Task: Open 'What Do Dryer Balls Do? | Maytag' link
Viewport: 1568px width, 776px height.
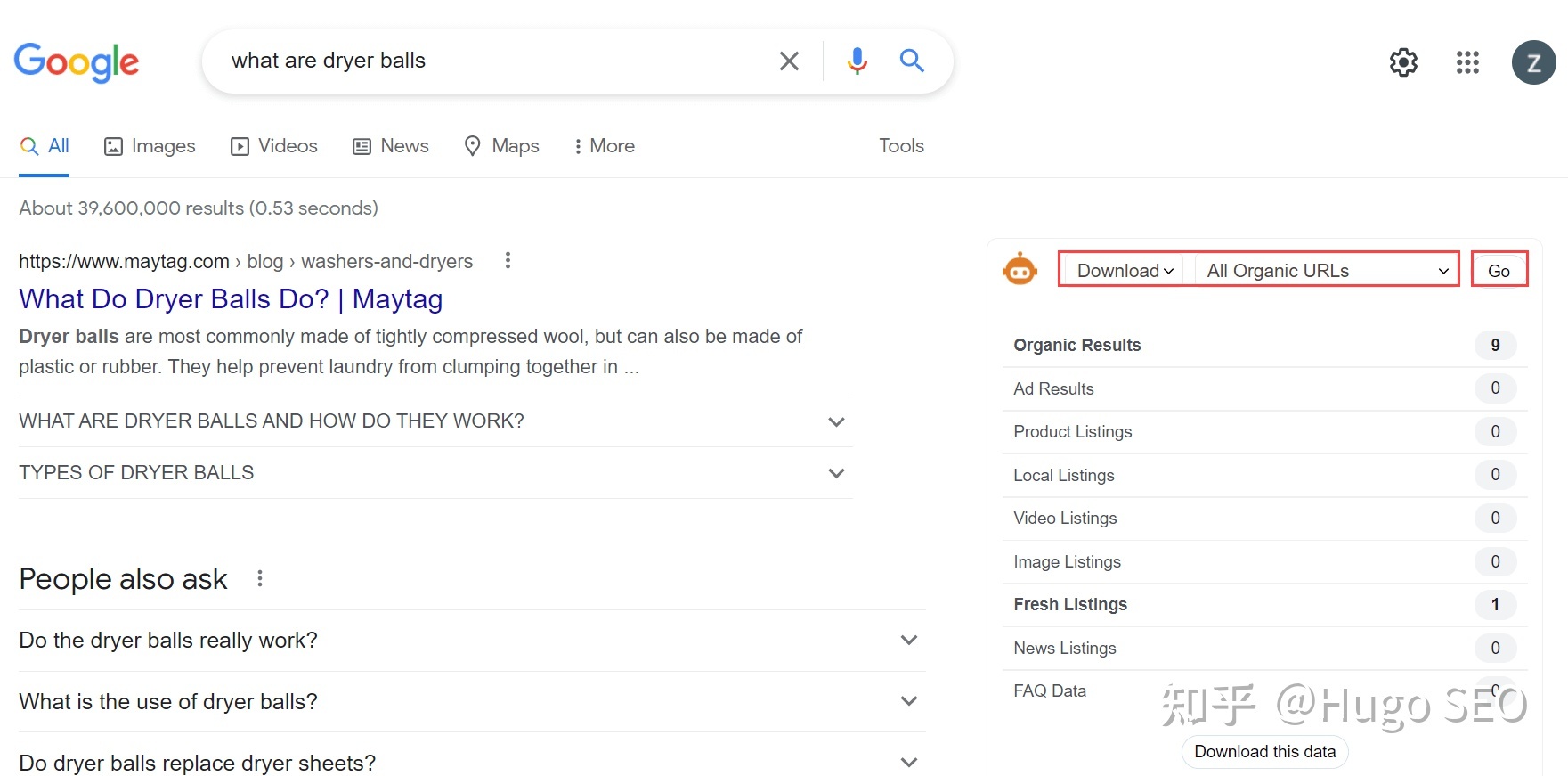Action: pyautogui.click(x=231, y=299)
